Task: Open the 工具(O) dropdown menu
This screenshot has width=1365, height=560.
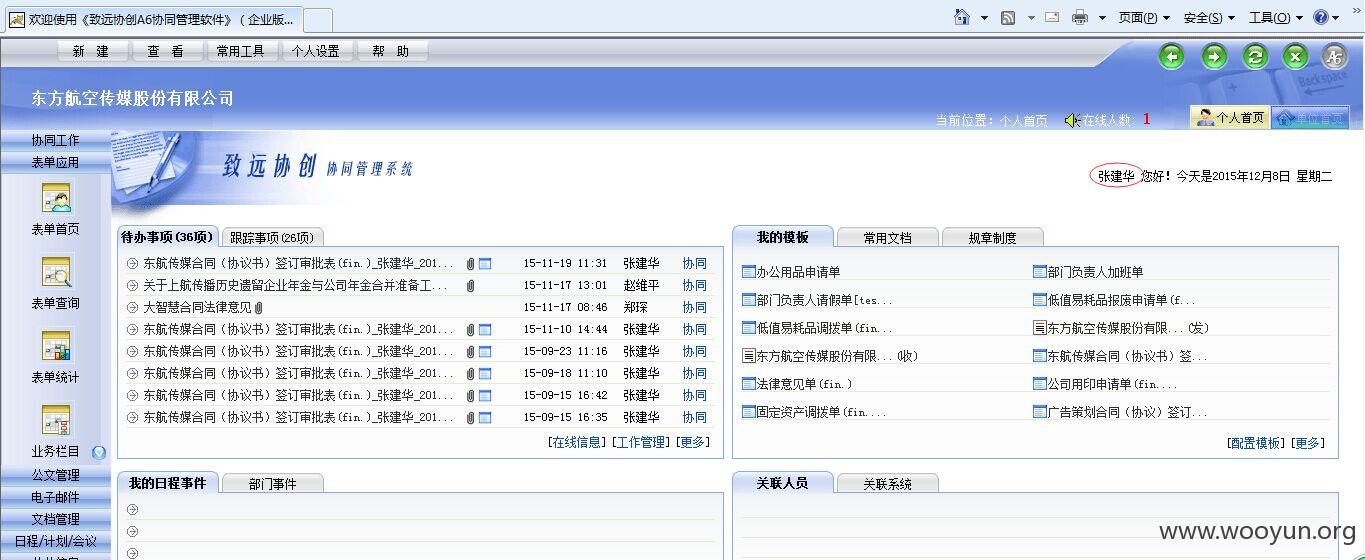Action: pyautogui.click(x=1275, y=18)
